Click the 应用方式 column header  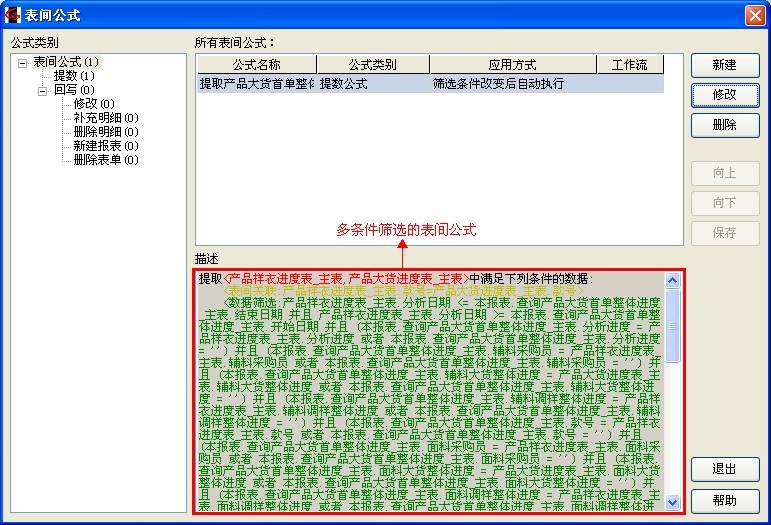tap(512, 65)
